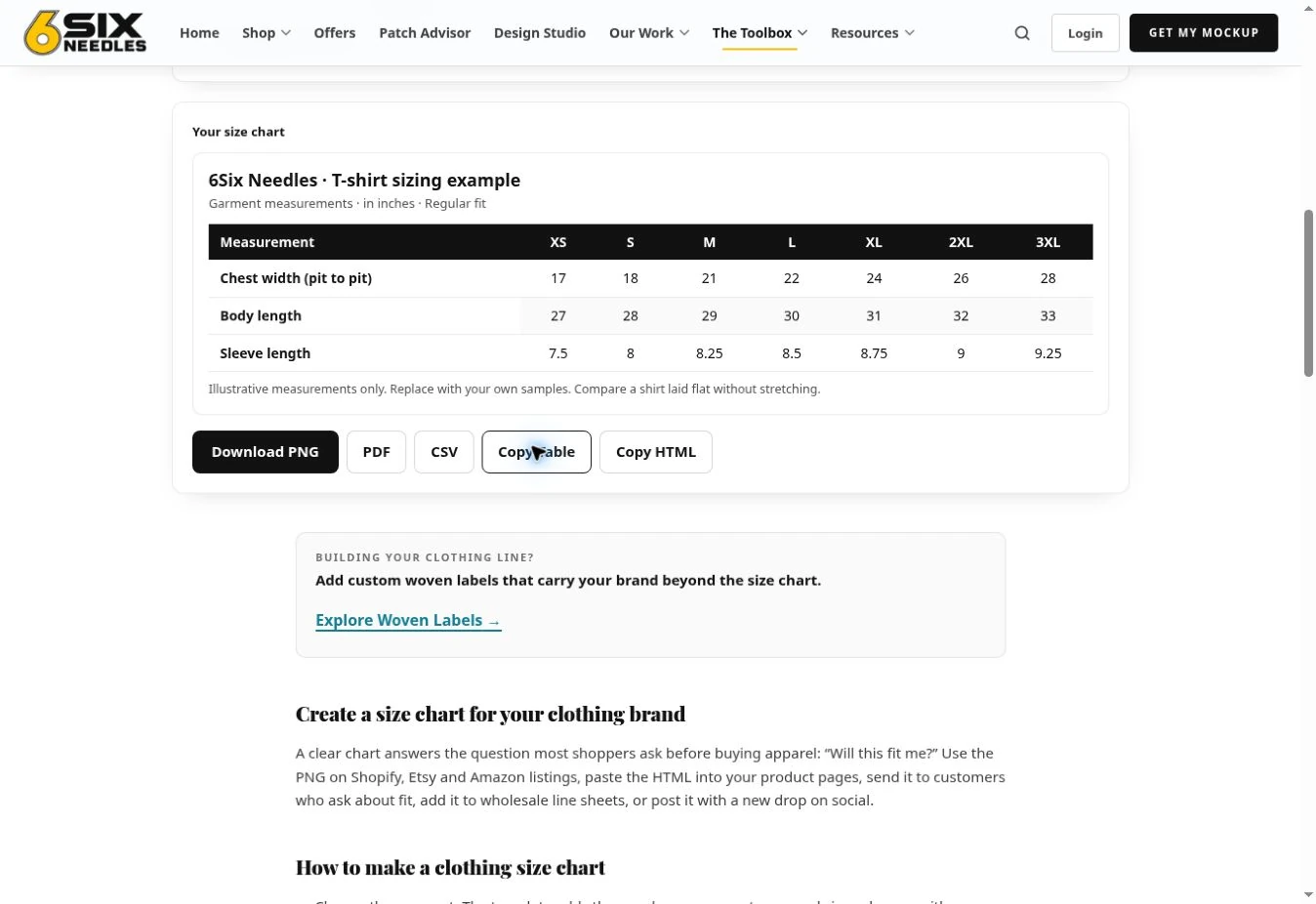
Task: Export the size chart as CSV
Action: pos(444,452)
